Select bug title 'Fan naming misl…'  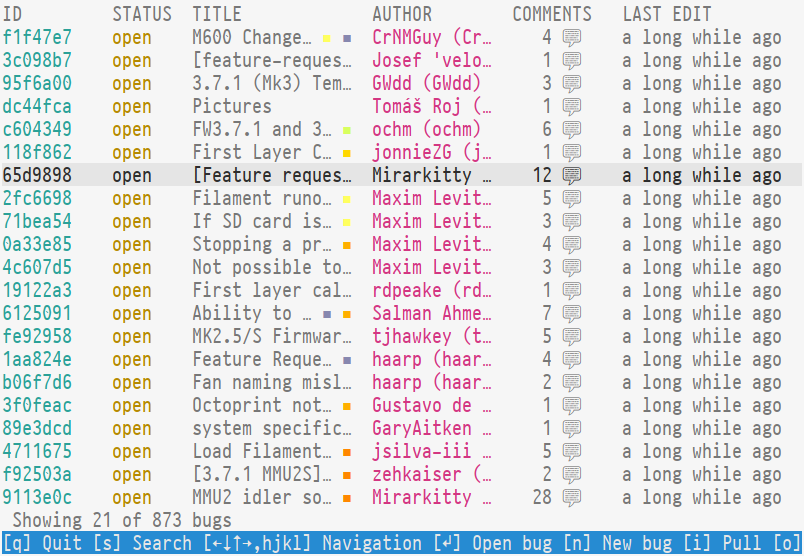coord(272,383)
